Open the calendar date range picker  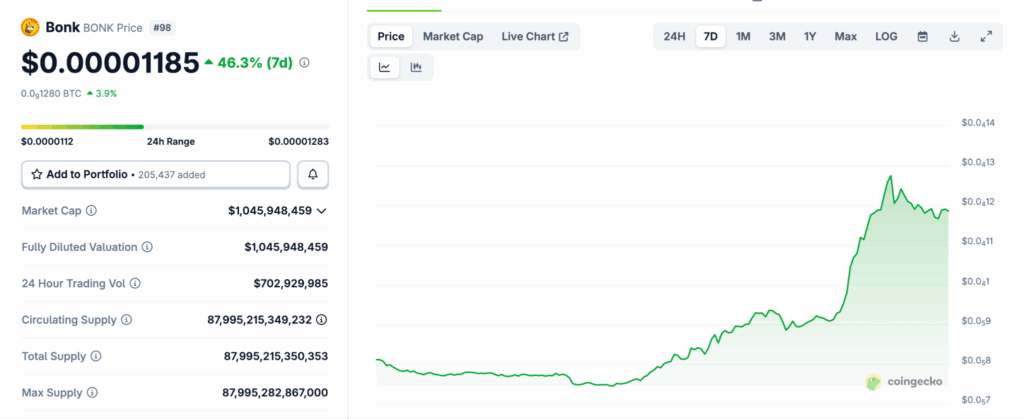923,37
